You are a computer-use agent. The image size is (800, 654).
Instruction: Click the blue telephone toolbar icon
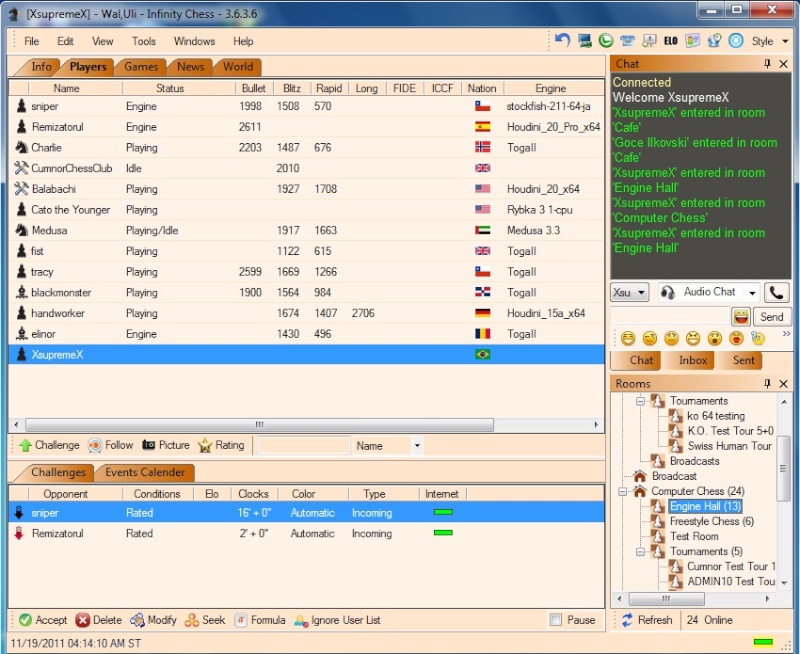628,41
